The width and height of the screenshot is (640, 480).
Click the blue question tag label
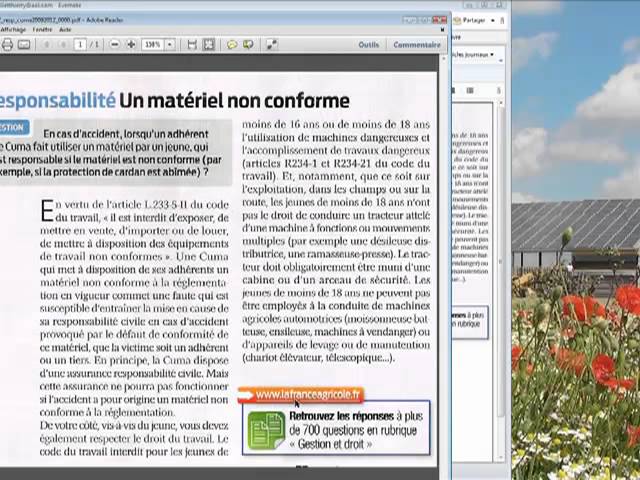[14, 127]
